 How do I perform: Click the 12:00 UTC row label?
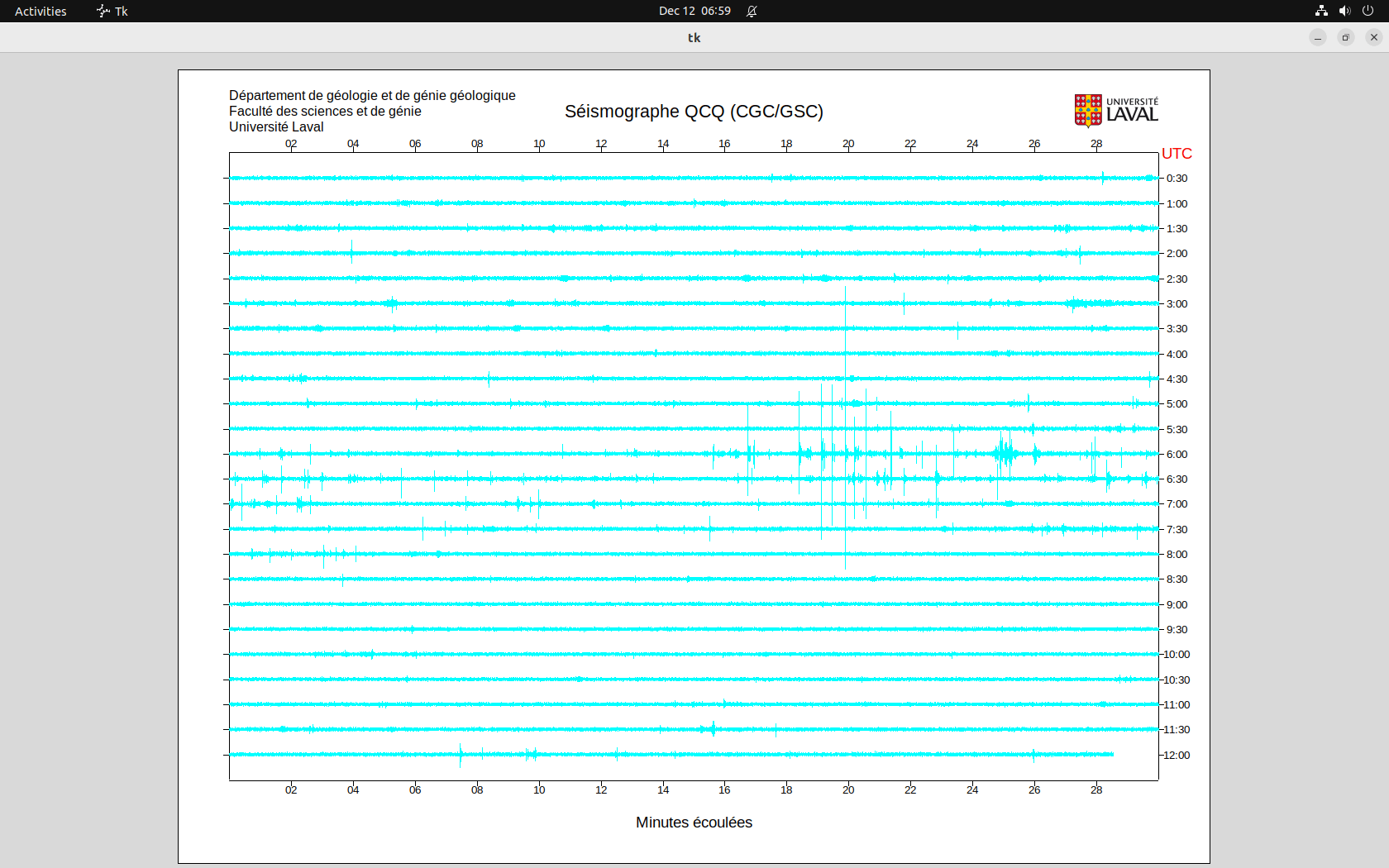click(x=1177, y=756)
